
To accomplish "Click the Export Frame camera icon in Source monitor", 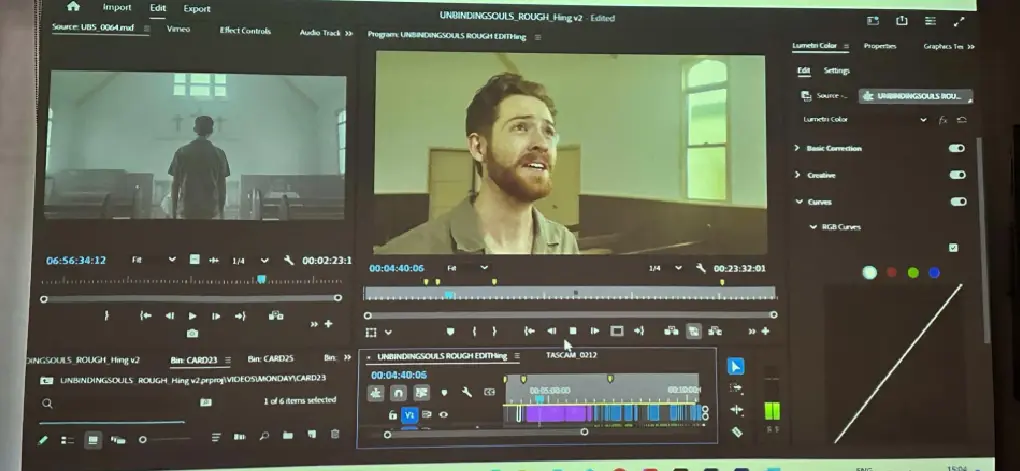I will pos(192,333).
